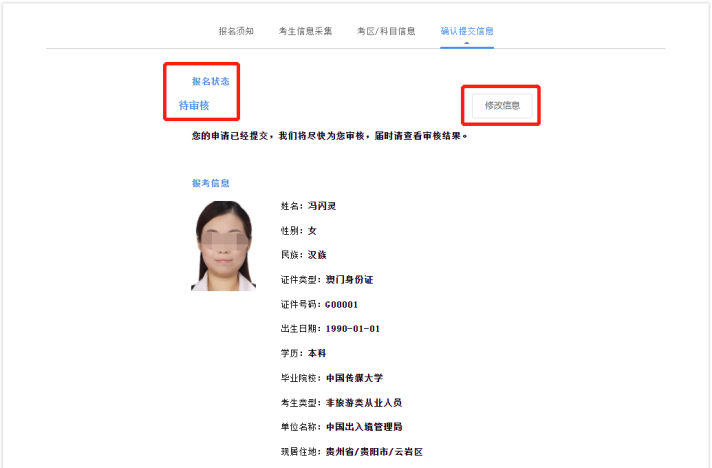Screen dimensions: 712x468
Task: Click the 性别 value 女
Action: coord(312,231)
